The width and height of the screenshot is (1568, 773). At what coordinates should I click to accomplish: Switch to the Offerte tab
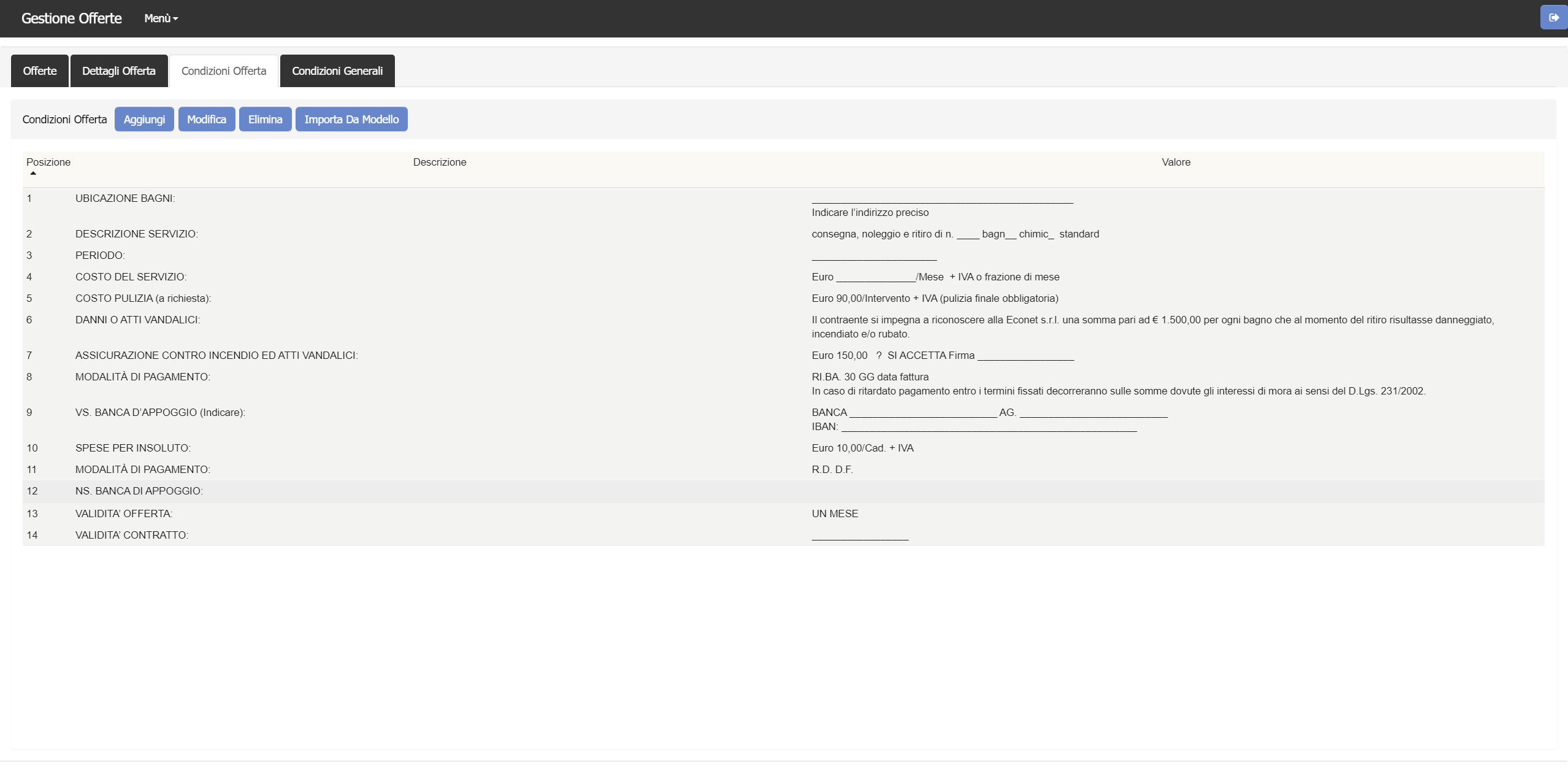[40, 71]
